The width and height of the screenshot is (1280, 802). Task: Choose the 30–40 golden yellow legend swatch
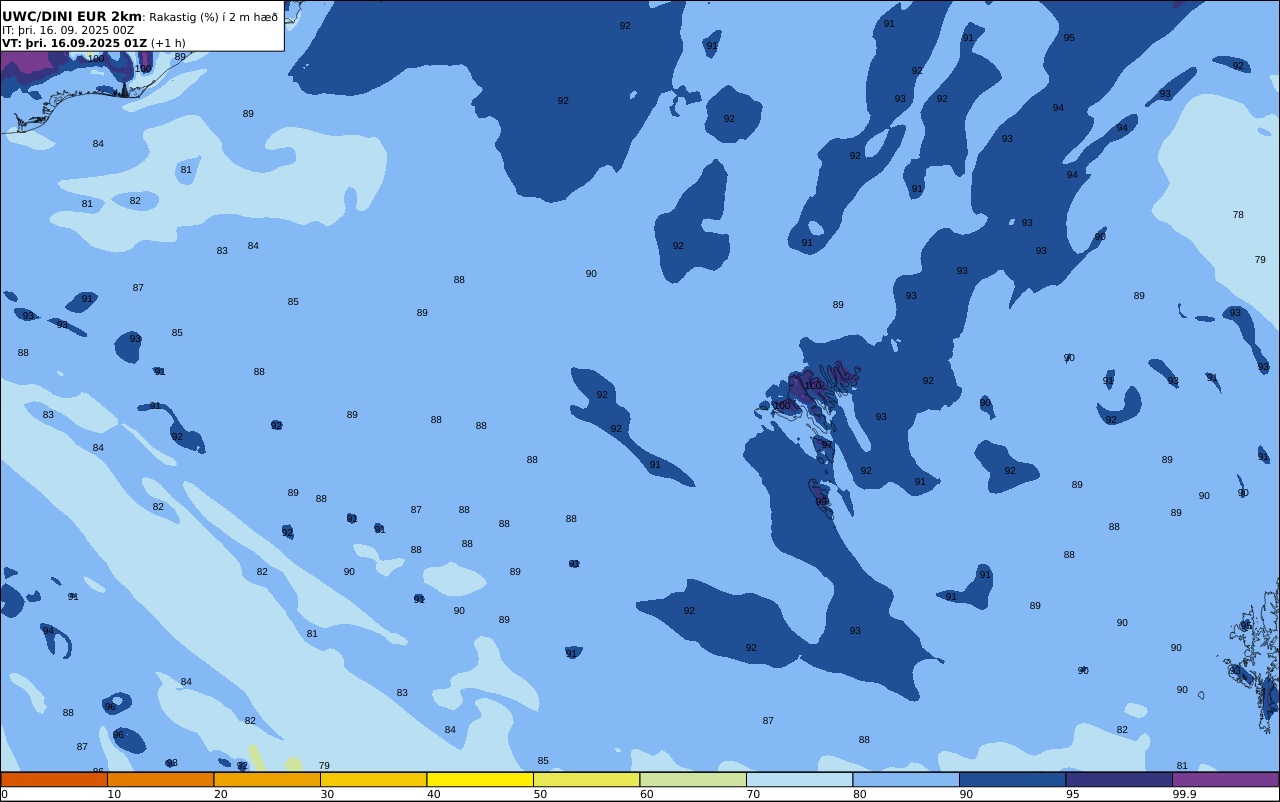pos(373,779)
